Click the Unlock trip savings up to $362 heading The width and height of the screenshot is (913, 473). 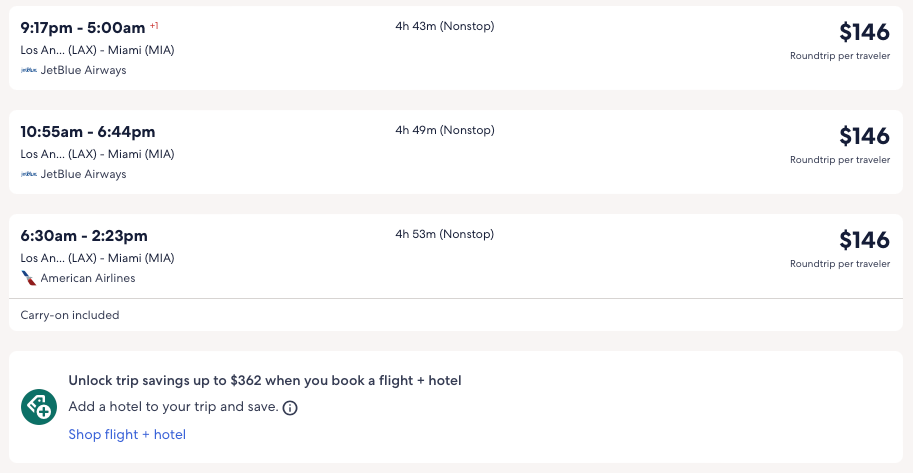264,380
